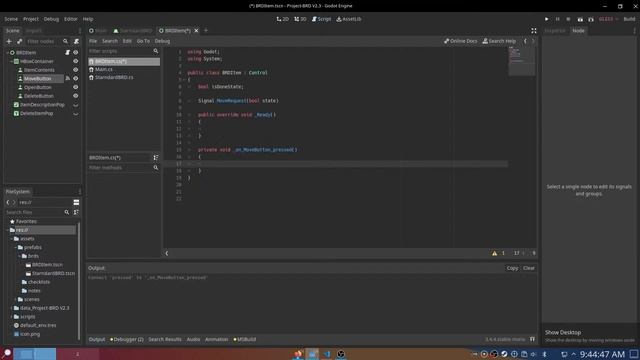Open Scene dock options three-dot menu
640x360 pixels.
(80, 31)
